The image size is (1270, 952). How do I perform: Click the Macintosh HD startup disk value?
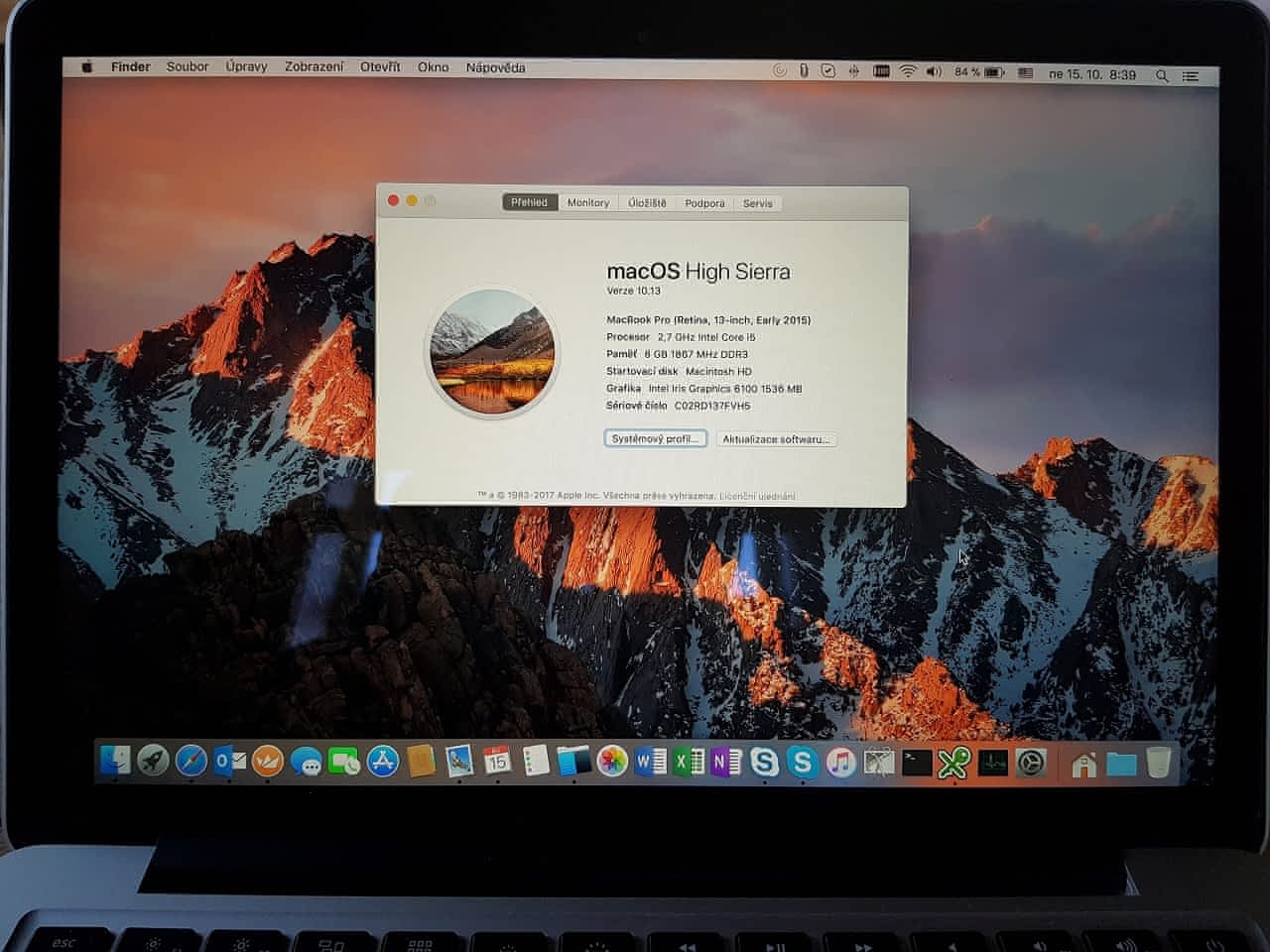[x=718, y=372]
